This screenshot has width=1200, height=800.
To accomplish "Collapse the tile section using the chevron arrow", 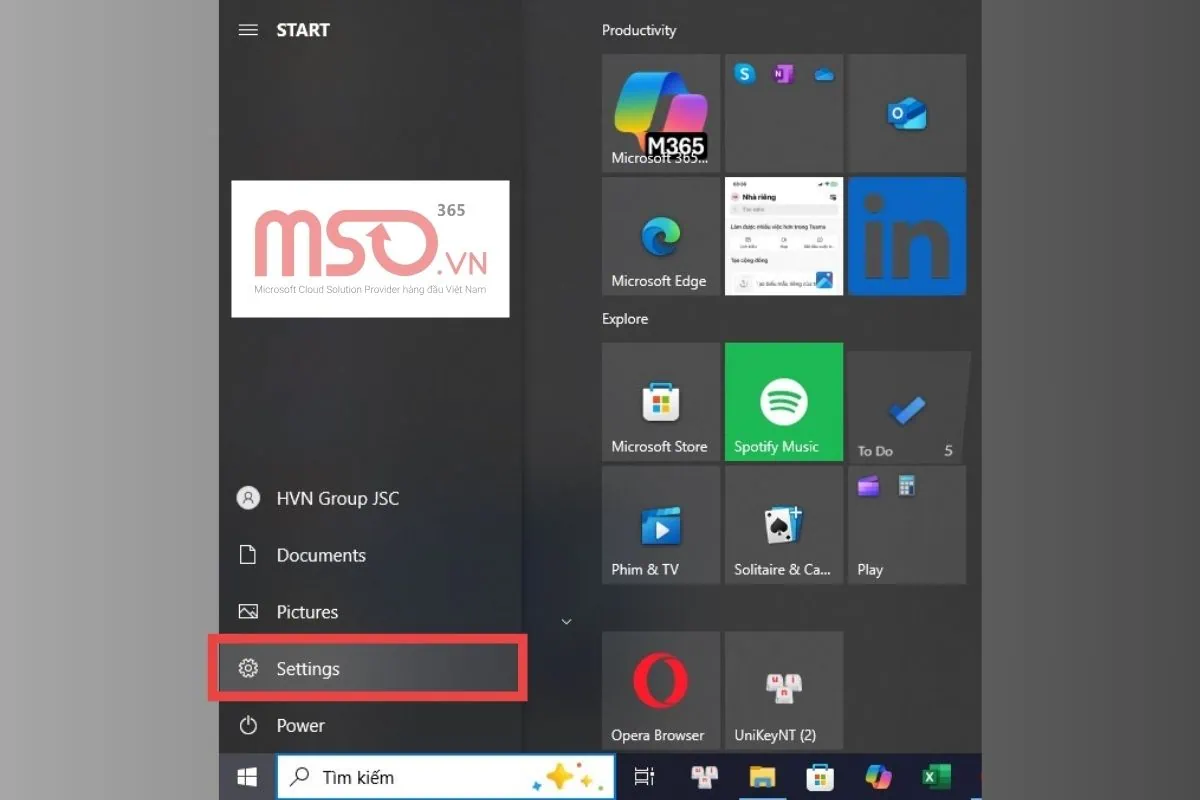I will coord(567,621).
